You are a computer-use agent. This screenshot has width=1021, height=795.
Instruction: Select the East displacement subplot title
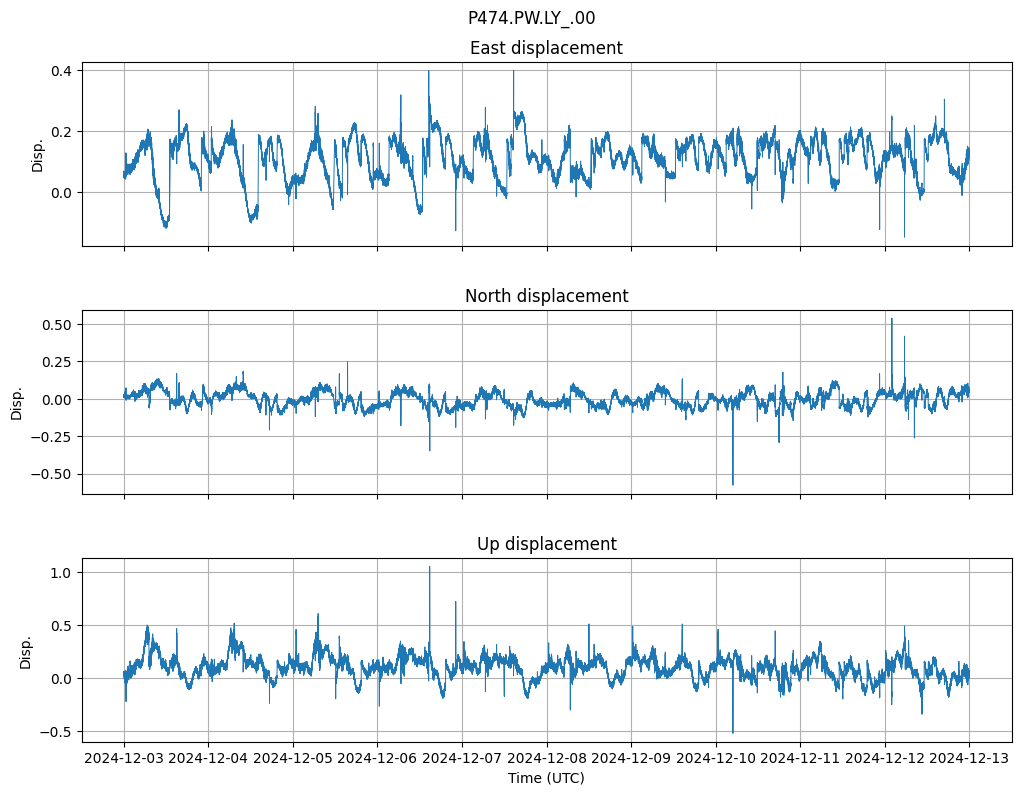(546, 48)
